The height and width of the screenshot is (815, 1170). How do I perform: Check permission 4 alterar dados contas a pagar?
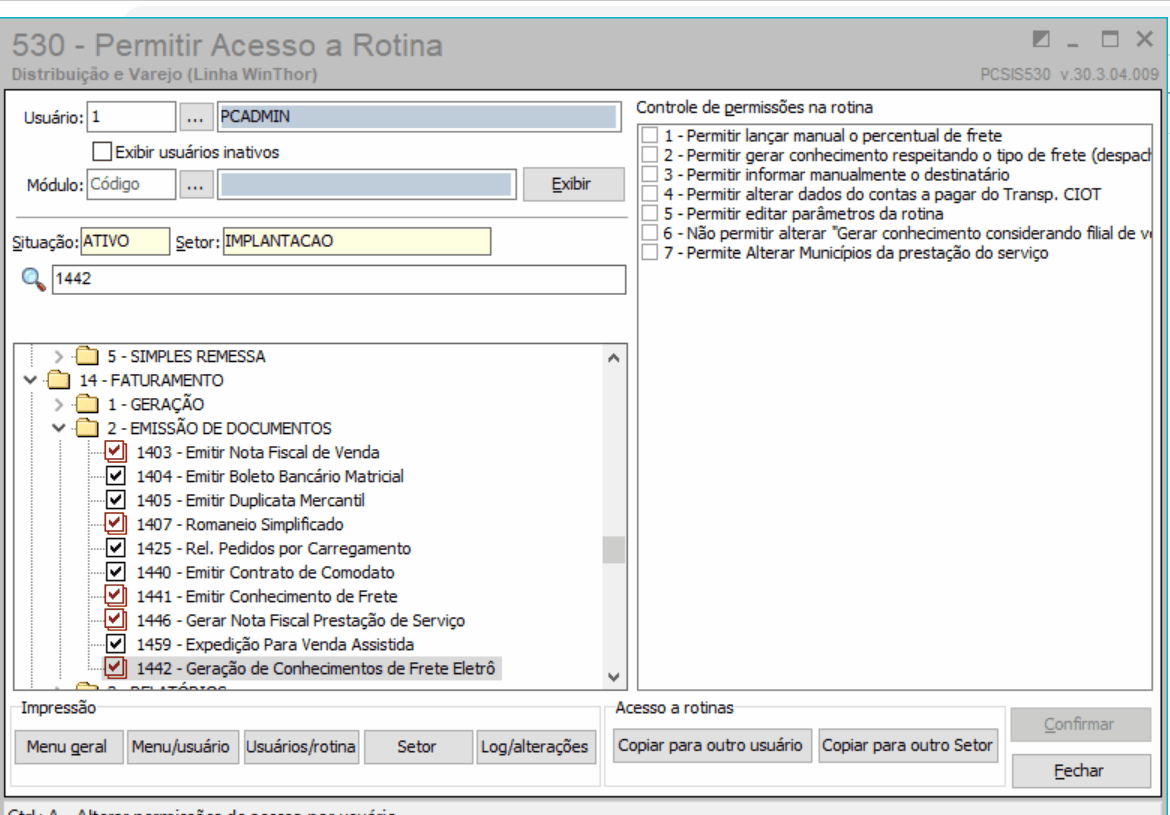coord(650,193)
